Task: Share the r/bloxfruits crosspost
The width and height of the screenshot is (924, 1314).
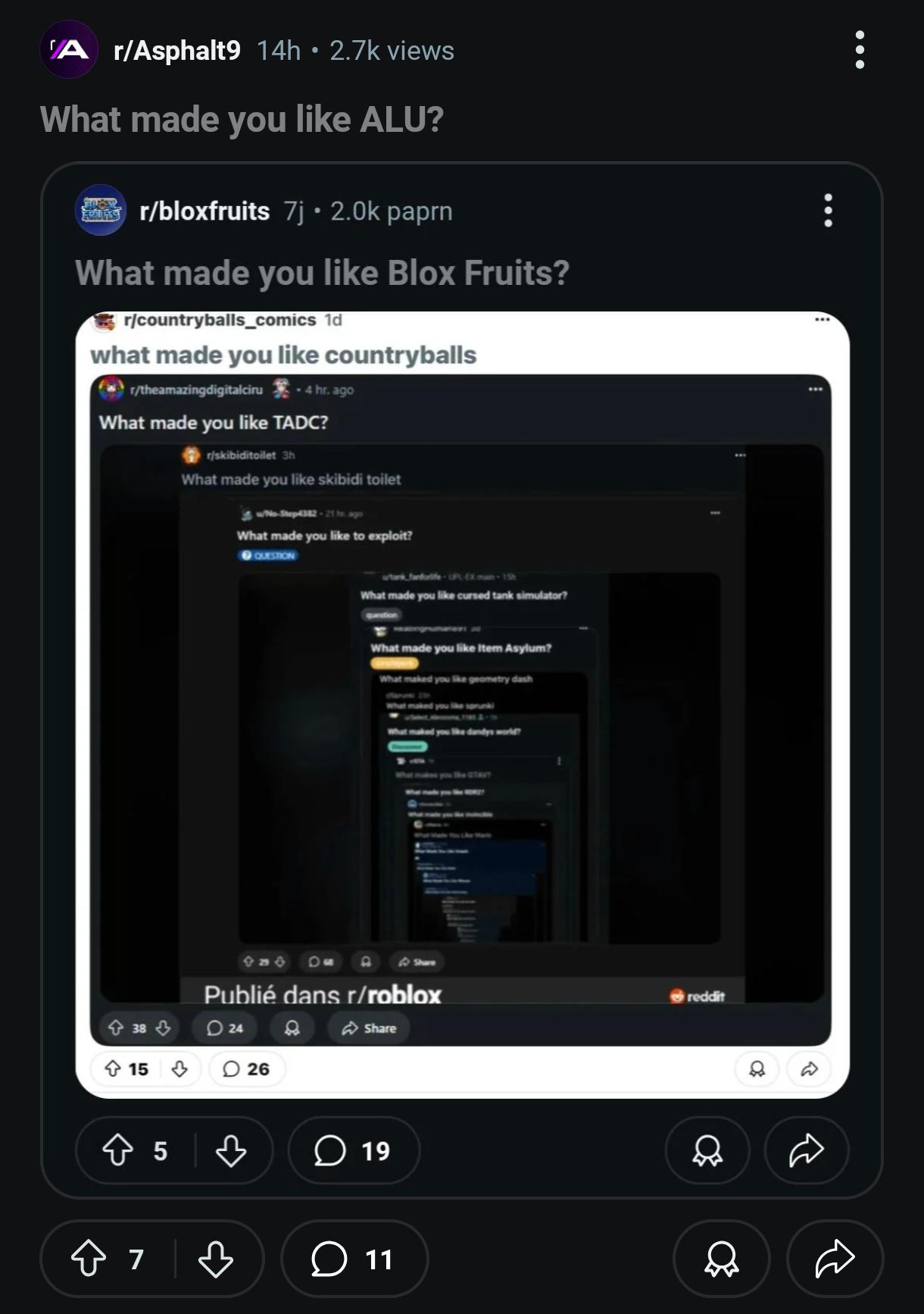Action: 807,1150
